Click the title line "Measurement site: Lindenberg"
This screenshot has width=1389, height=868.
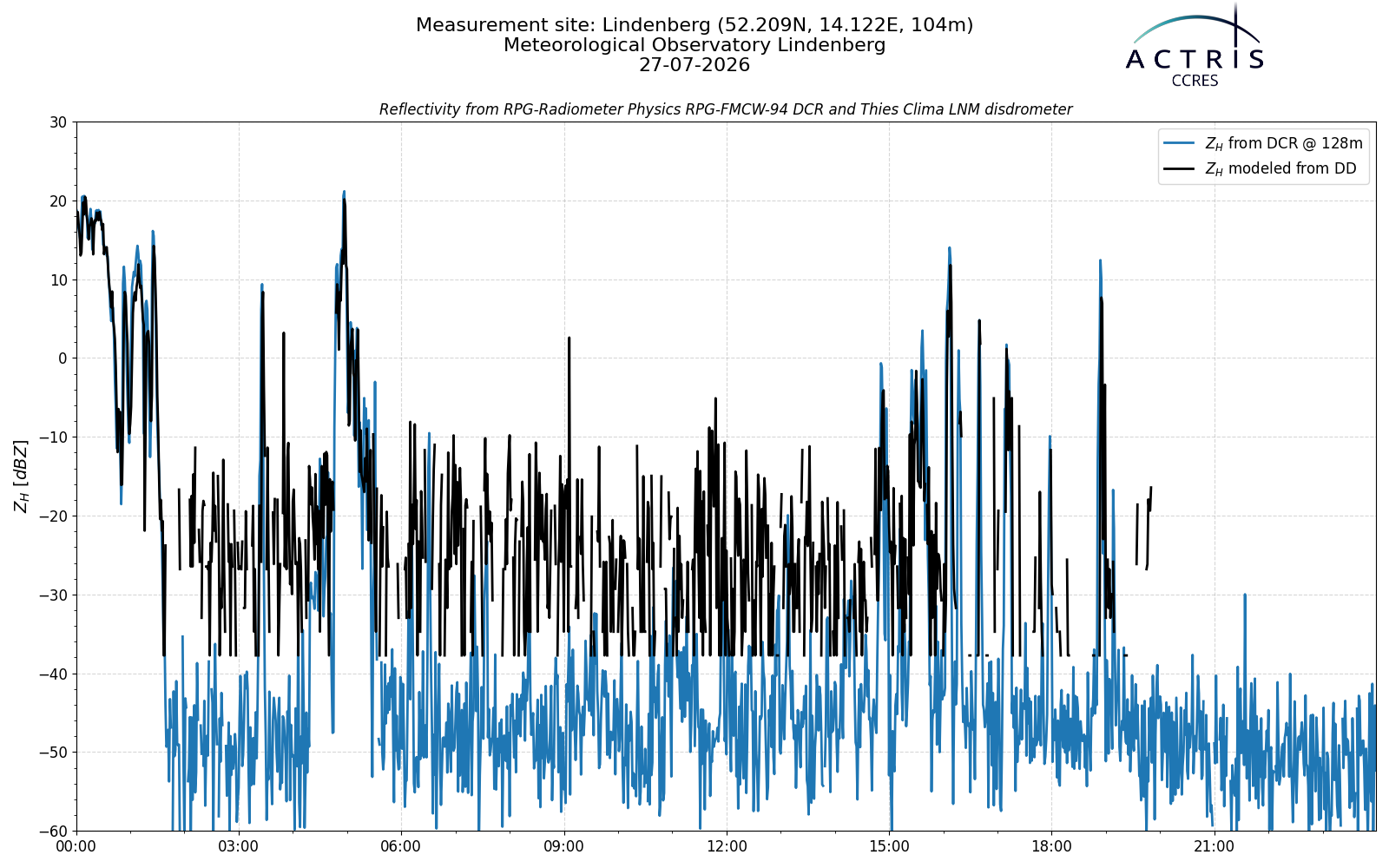(x=694, y=25)
